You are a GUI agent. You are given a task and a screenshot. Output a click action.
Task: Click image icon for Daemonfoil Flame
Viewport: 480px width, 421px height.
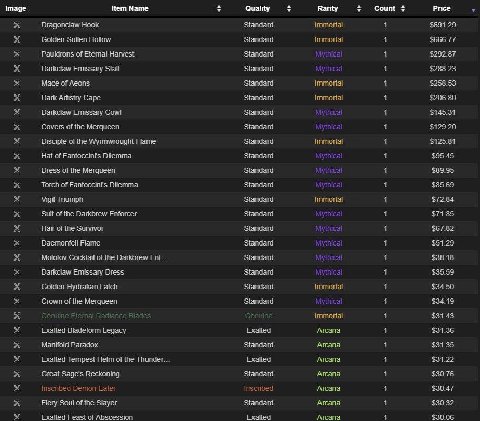(x=17, y=243)
